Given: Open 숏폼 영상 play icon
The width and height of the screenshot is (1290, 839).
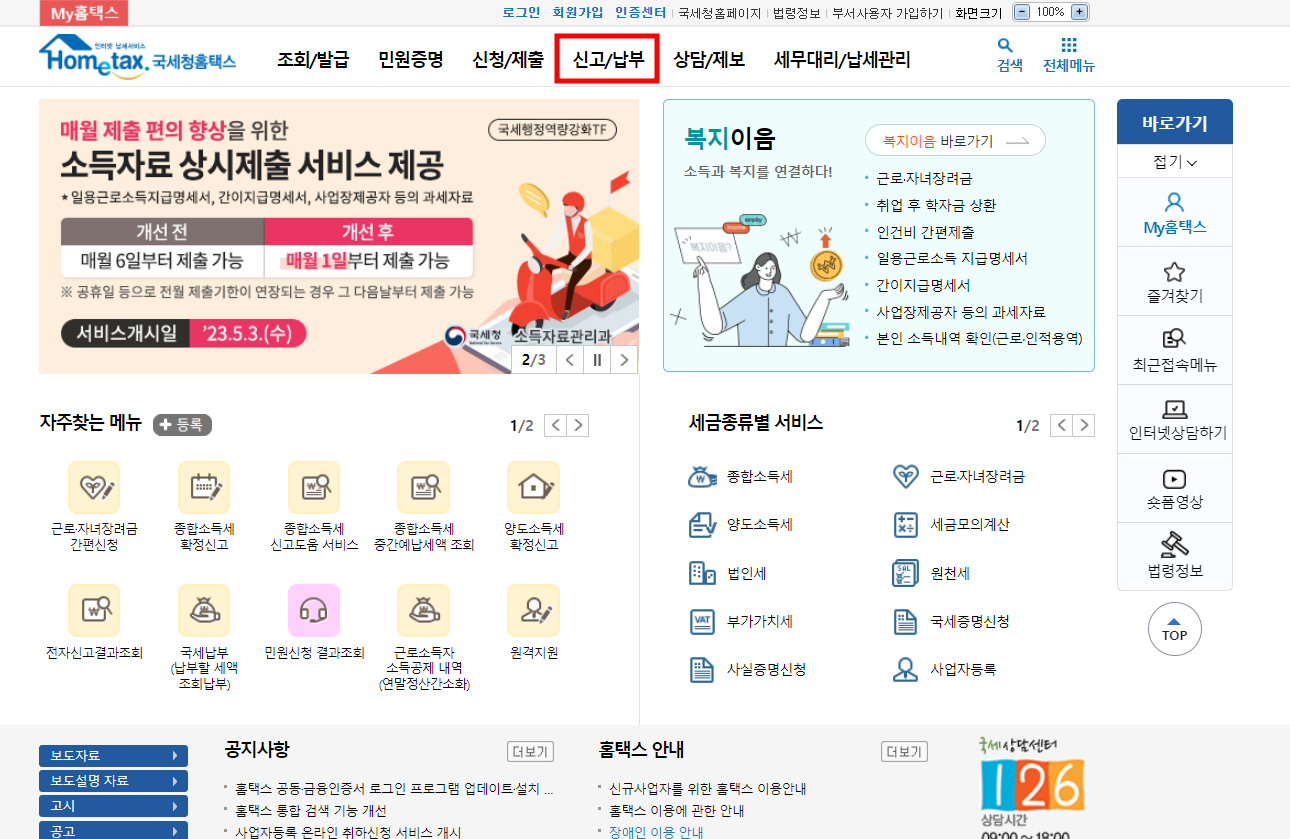Looking at the screenshot, I should point(1175,479).
